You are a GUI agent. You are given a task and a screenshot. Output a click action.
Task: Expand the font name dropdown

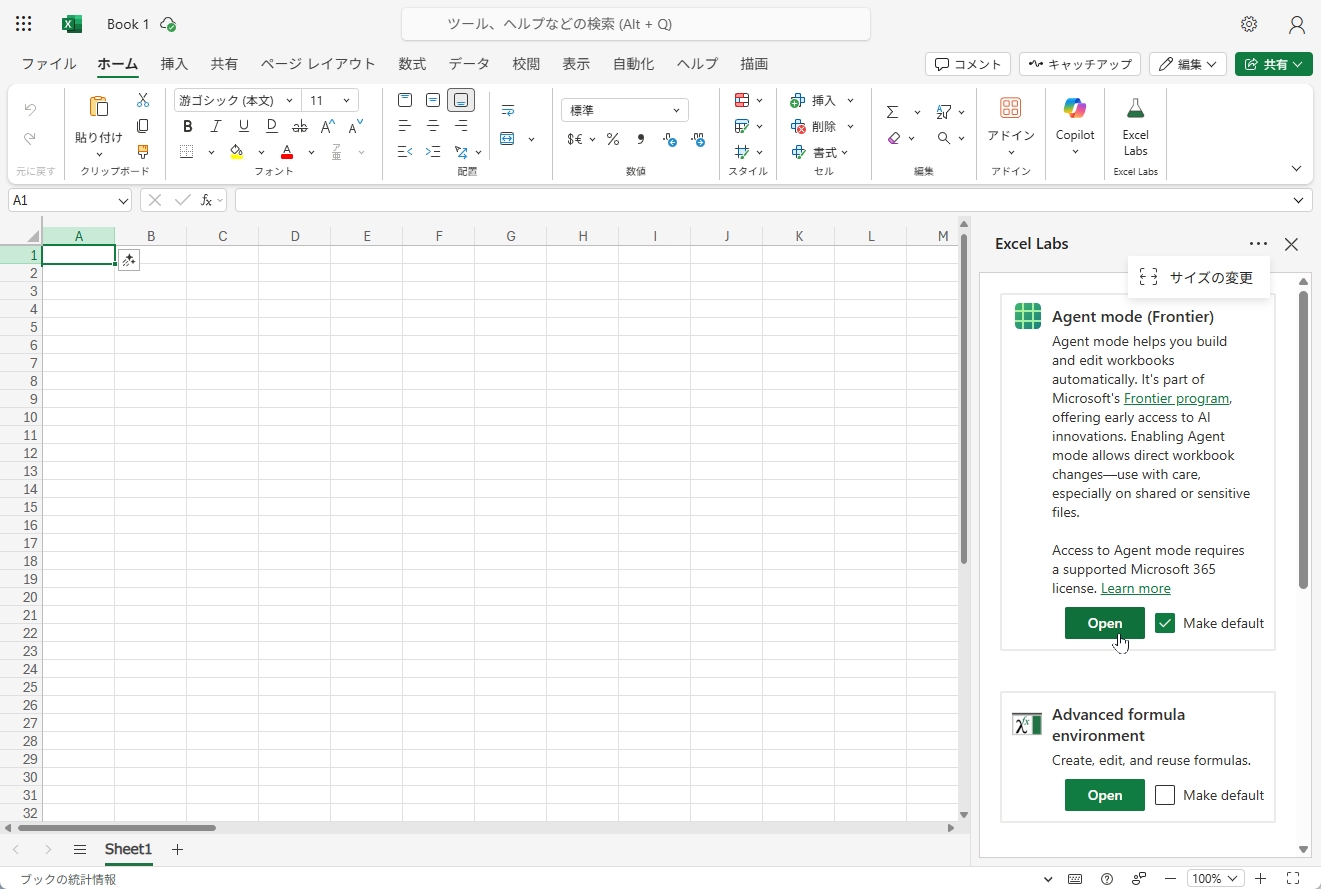[289, 100]
